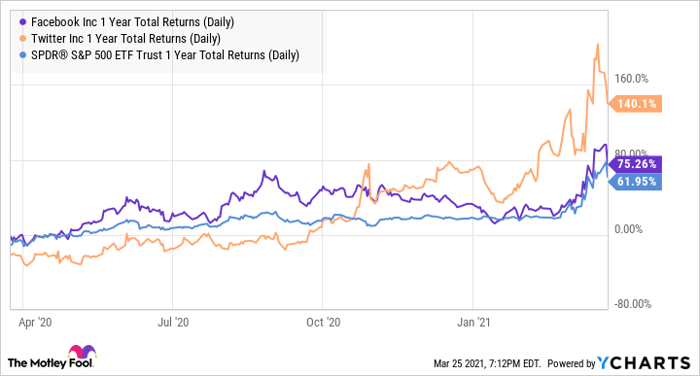Click the 160.0% y-axis label
This screenshot has height=376, width=700.
pyautogui.click(x=631, y=79)
